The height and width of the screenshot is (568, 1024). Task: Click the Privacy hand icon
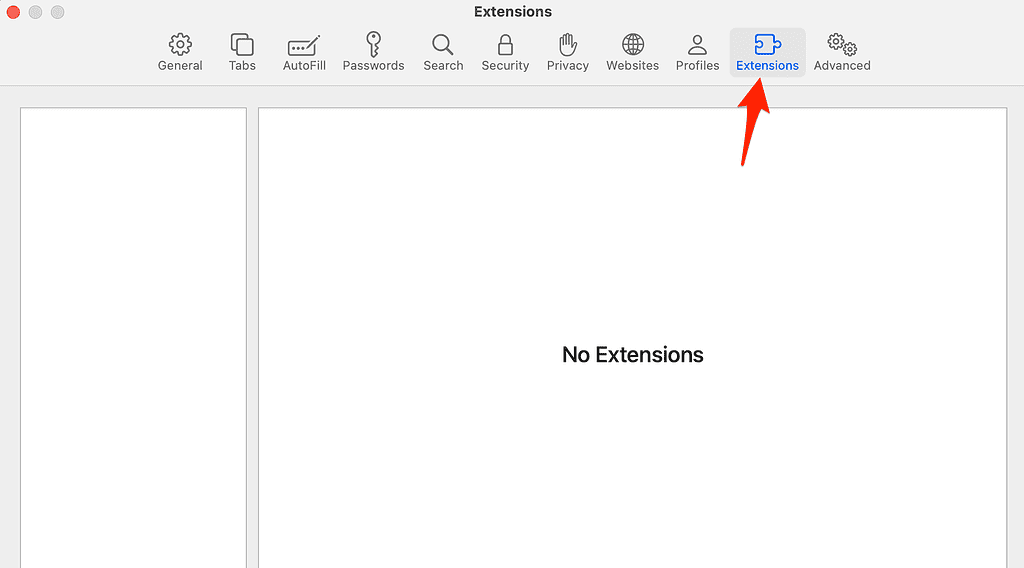pyautogui.click(x=568, y=45)
